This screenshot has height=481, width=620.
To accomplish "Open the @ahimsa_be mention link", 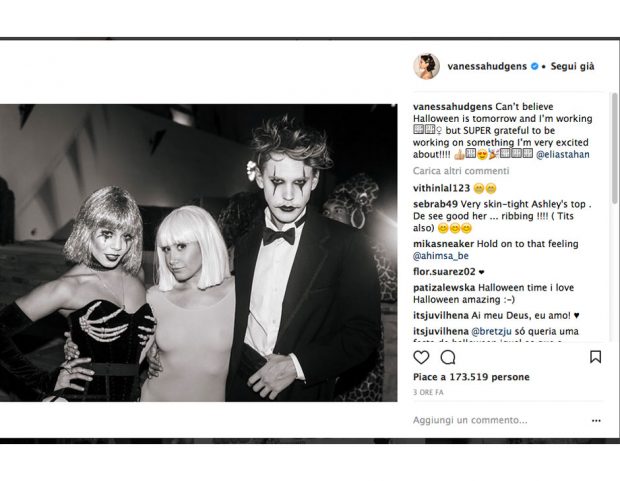I will (x=441, y=256).
